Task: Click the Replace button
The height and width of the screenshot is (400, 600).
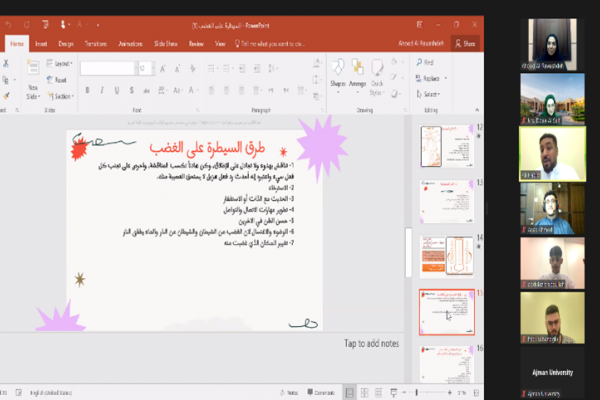Action: [x=430, y=76]
